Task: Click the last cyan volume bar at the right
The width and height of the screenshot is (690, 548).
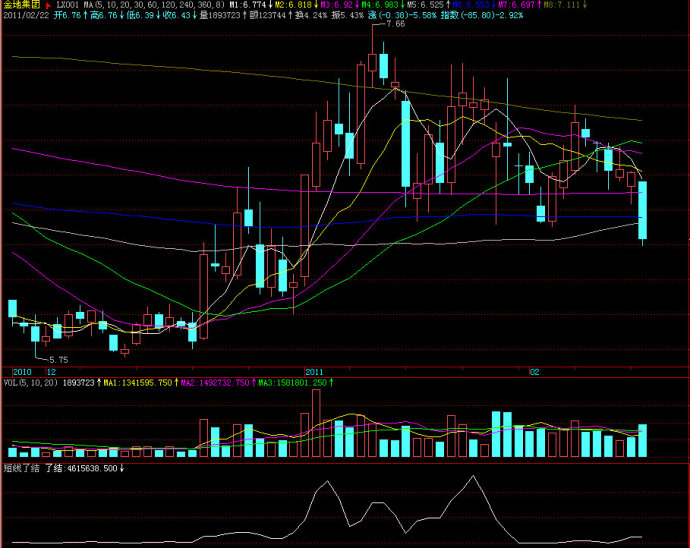Action: (642, 441)
